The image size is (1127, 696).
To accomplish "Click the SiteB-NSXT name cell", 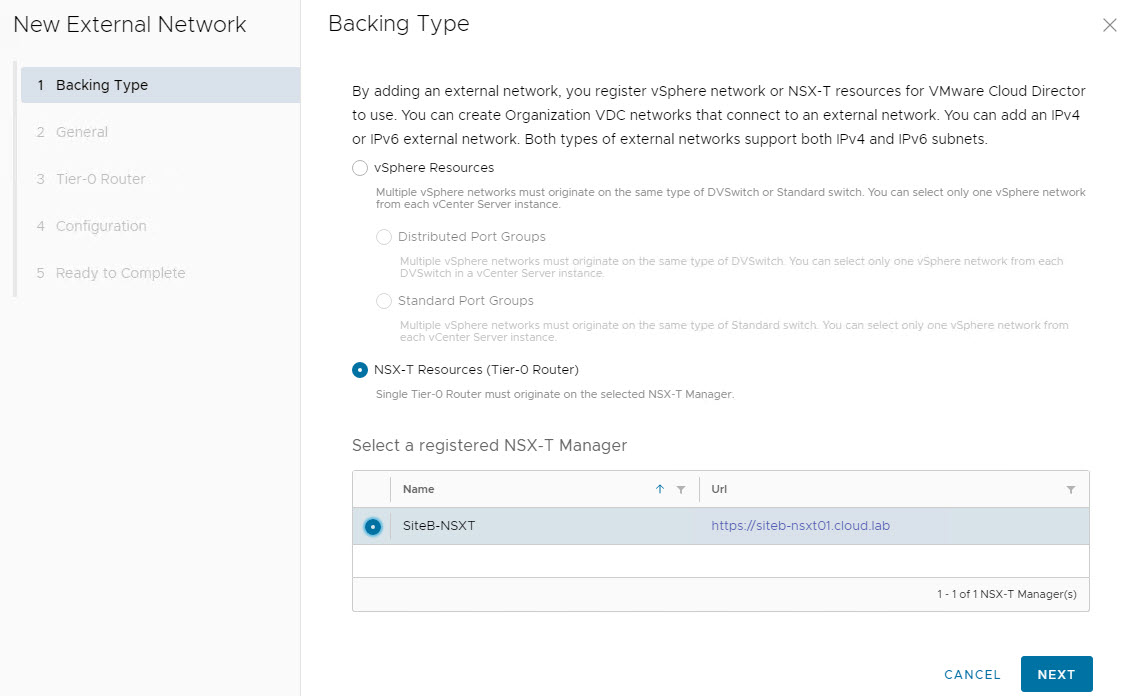I will (439, 526).
